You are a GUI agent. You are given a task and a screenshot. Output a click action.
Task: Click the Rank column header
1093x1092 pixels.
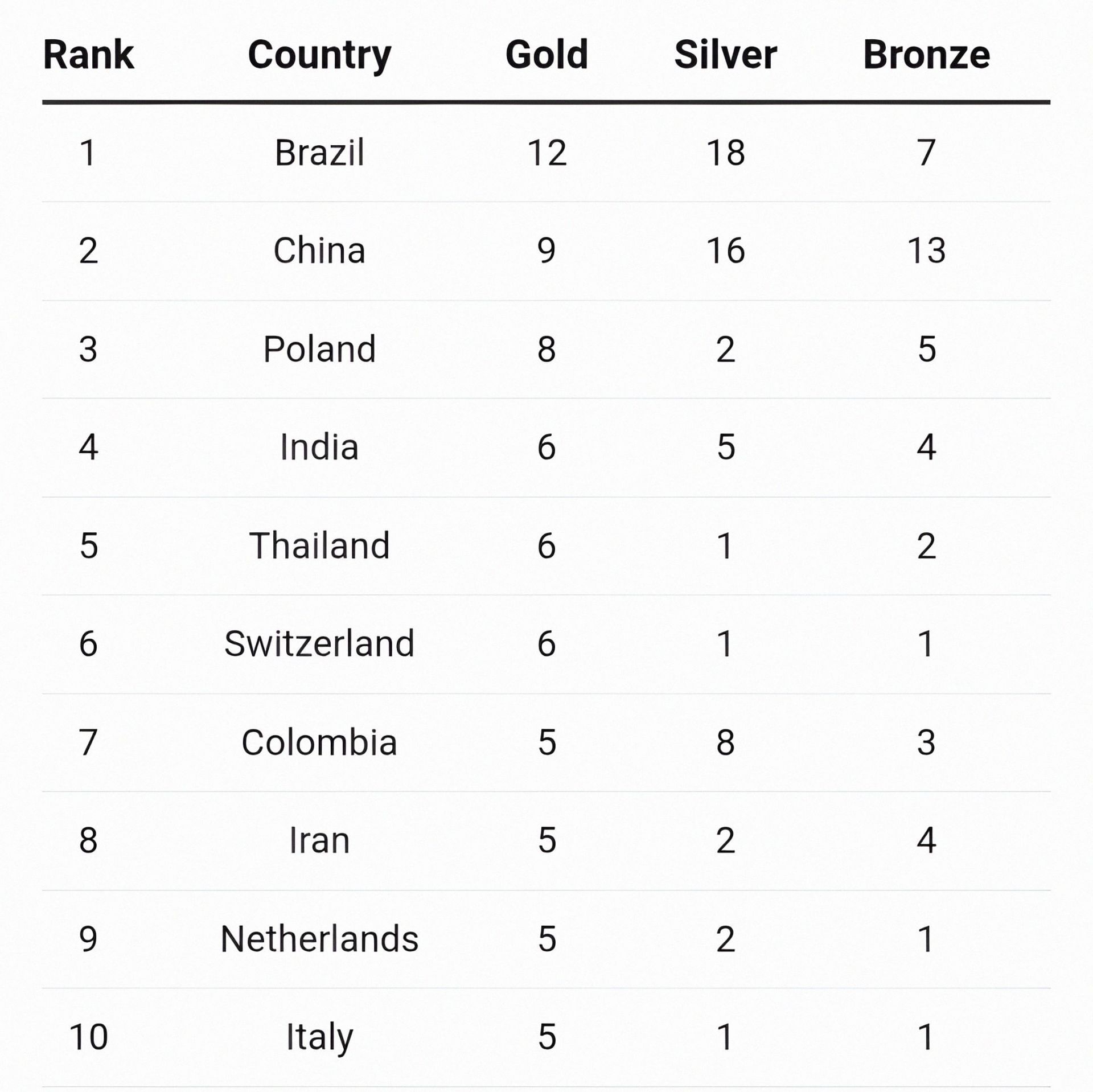88,55
